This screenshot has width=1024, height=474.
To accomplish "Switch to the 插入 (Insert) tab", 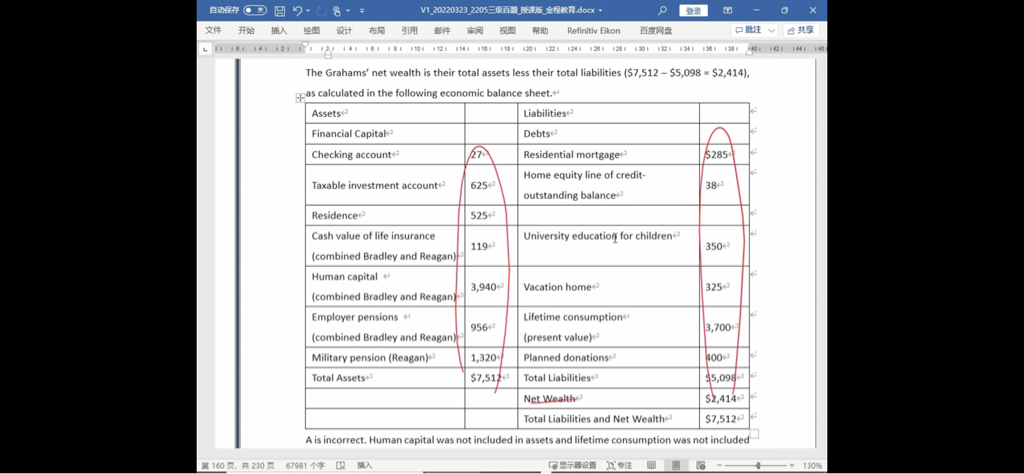I will point(279,31).
